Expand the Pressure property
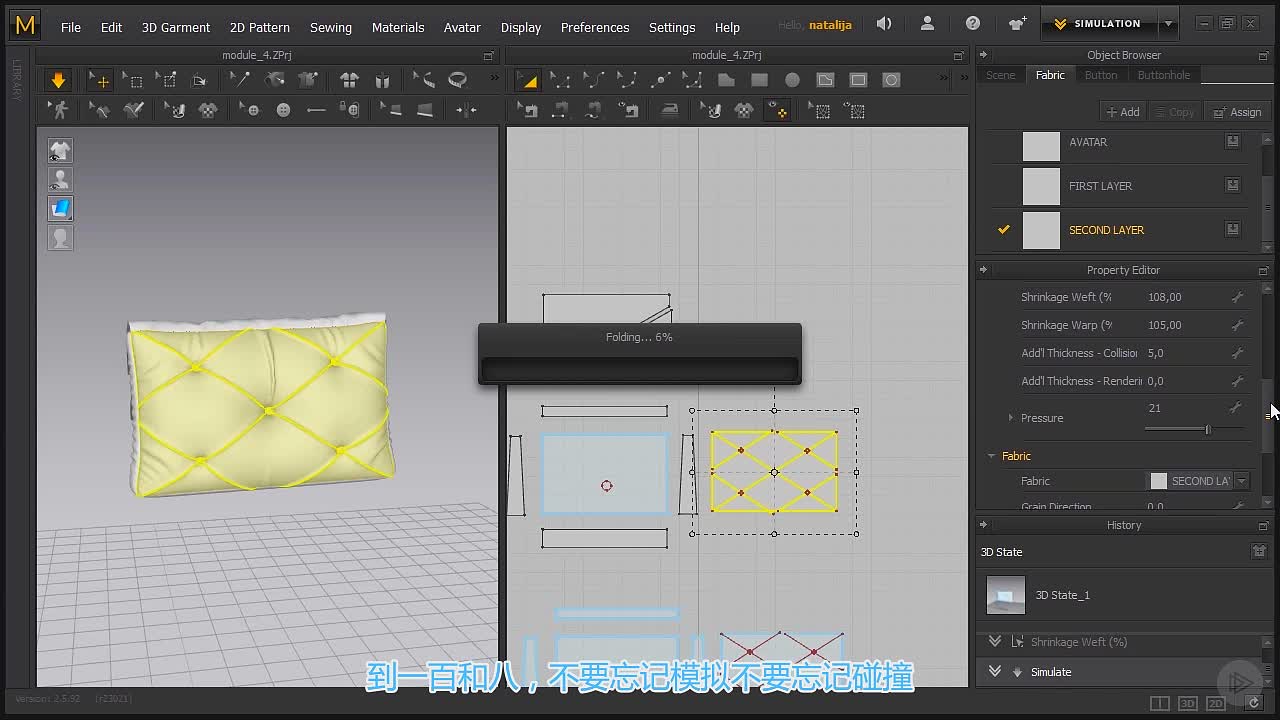1280x720 pixels. click(1010, 418)
